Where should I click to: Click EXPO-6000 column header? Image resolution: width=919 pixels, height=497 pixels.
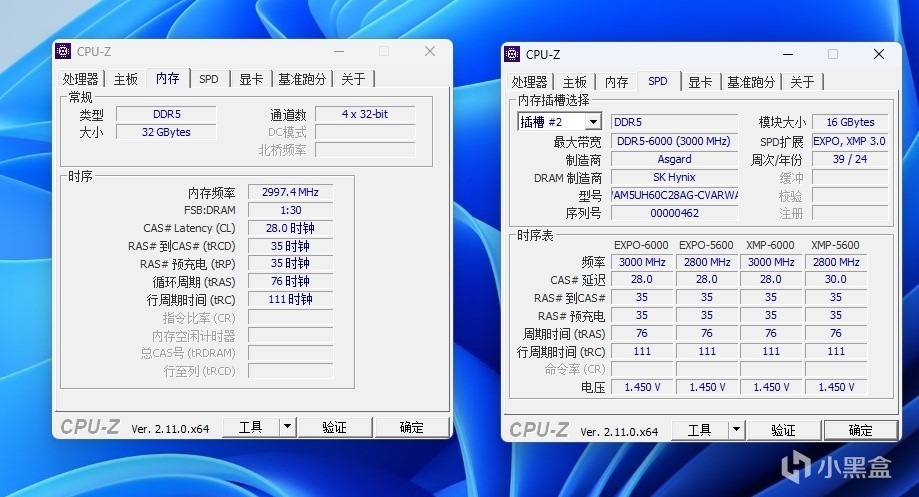pos(641,246)
